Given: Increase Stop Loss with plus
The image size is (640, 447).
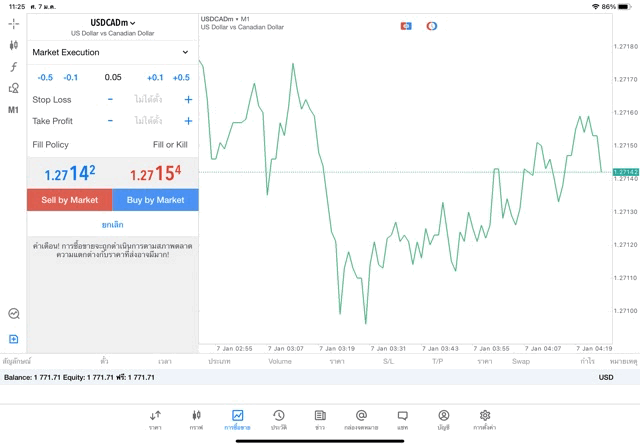Looking at the screenshot, I should click(188, 99).
